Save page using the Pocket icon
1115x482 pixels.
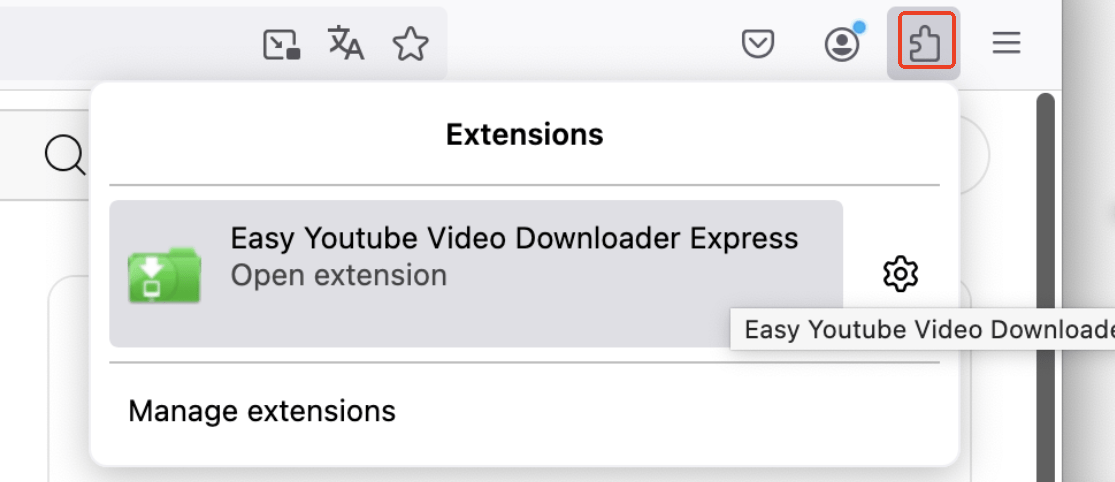click(759, 44)
